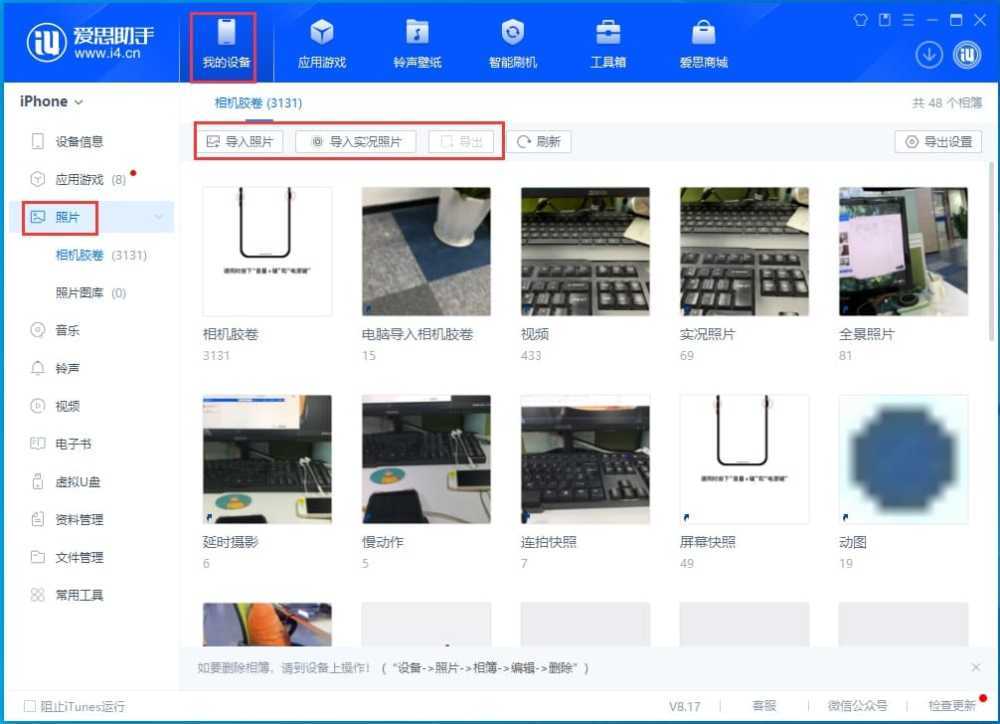Click the theme skin icon near window controls

click(860, 17)
